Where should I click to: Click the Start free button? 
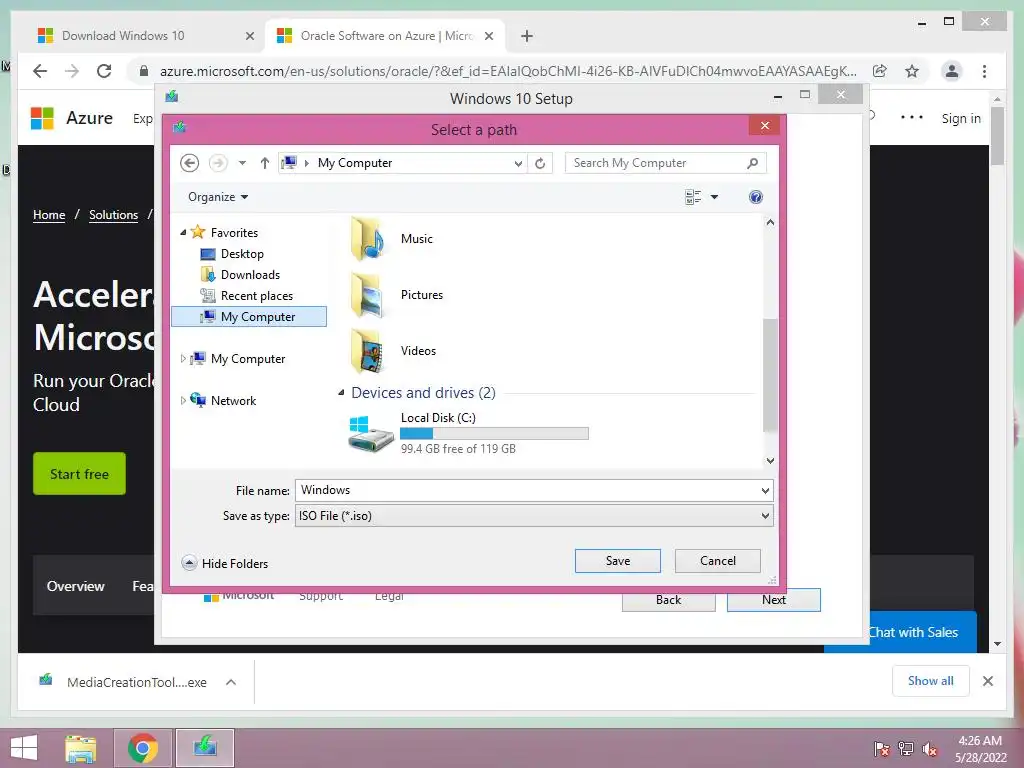tap(79, 473)
